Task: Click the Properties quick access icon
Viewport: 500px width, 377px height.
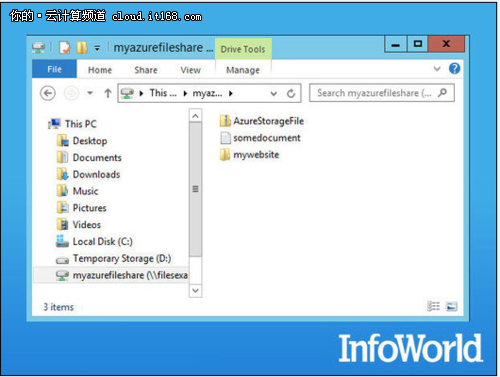Action: pyautogui.click(x=65, y=48)
